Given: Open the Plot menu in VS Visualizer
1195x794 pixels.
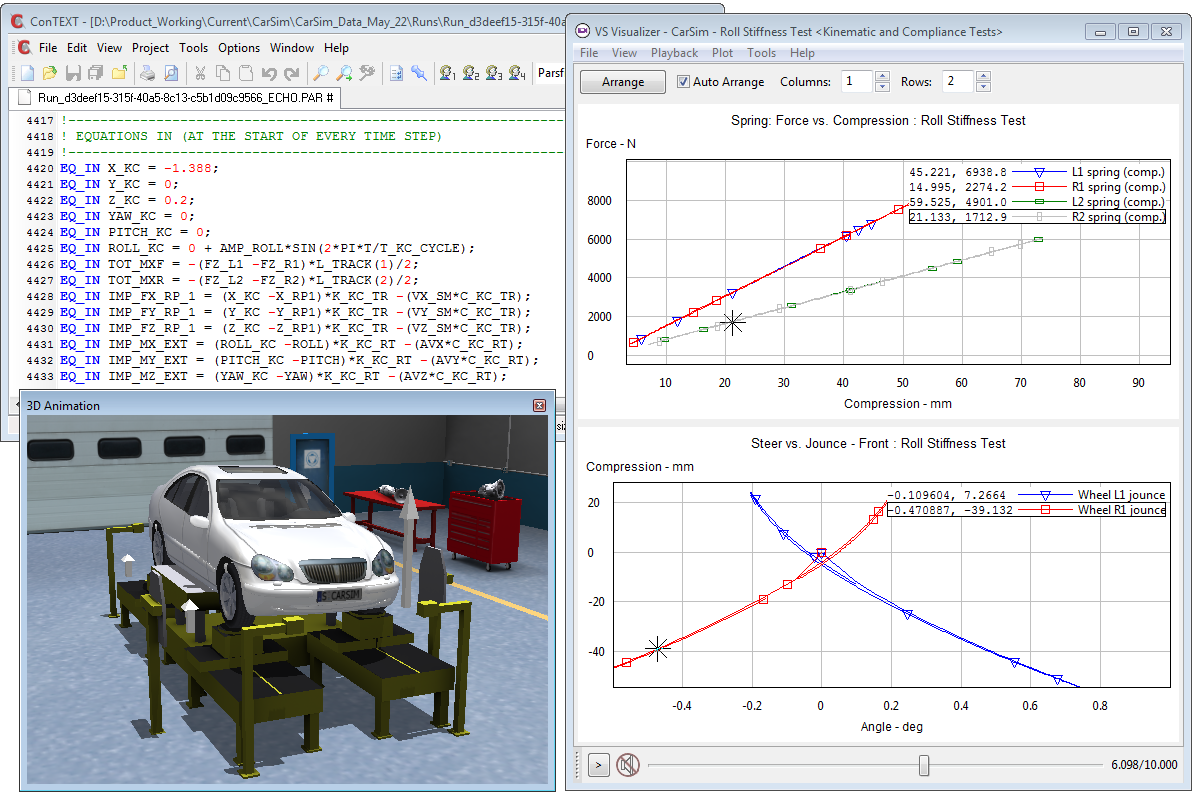Looking at the screenshot, I should [722, 53].
